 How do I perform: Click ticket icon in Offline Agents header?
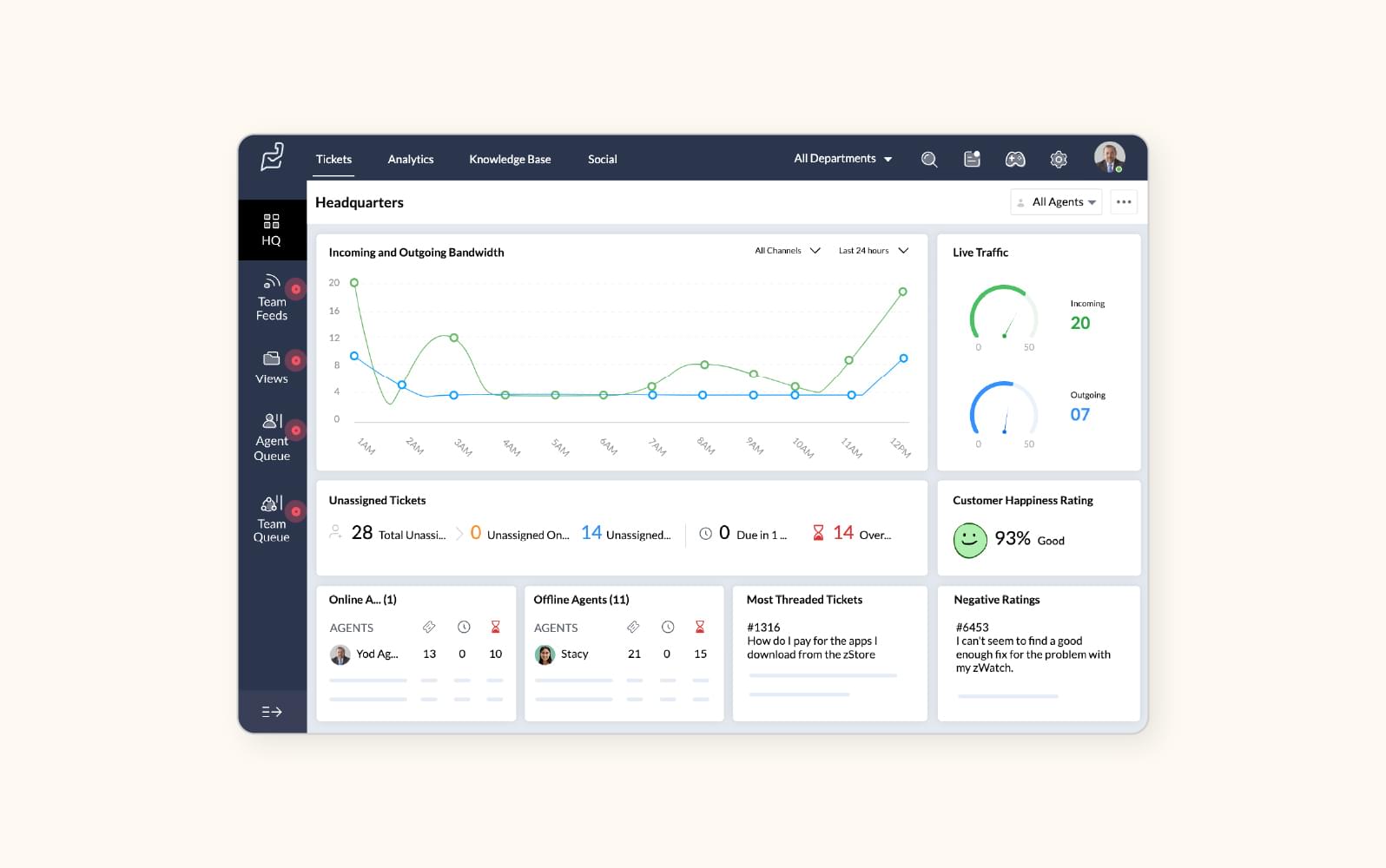tap(633, 627)
